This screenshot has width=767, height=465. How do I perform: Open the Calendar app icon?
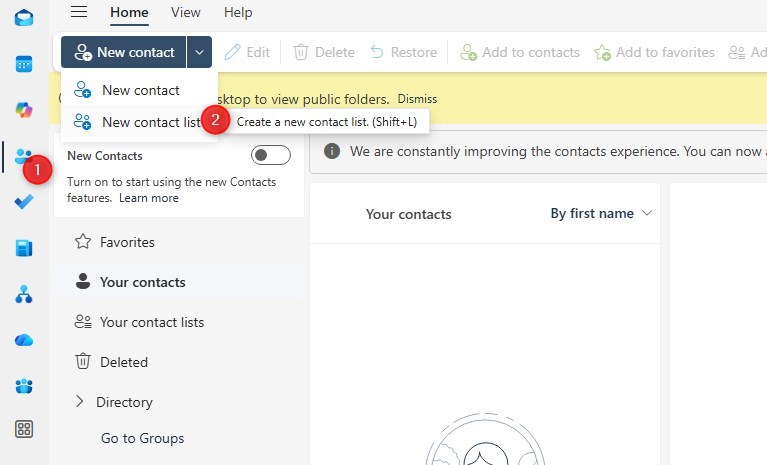point(24,64)
